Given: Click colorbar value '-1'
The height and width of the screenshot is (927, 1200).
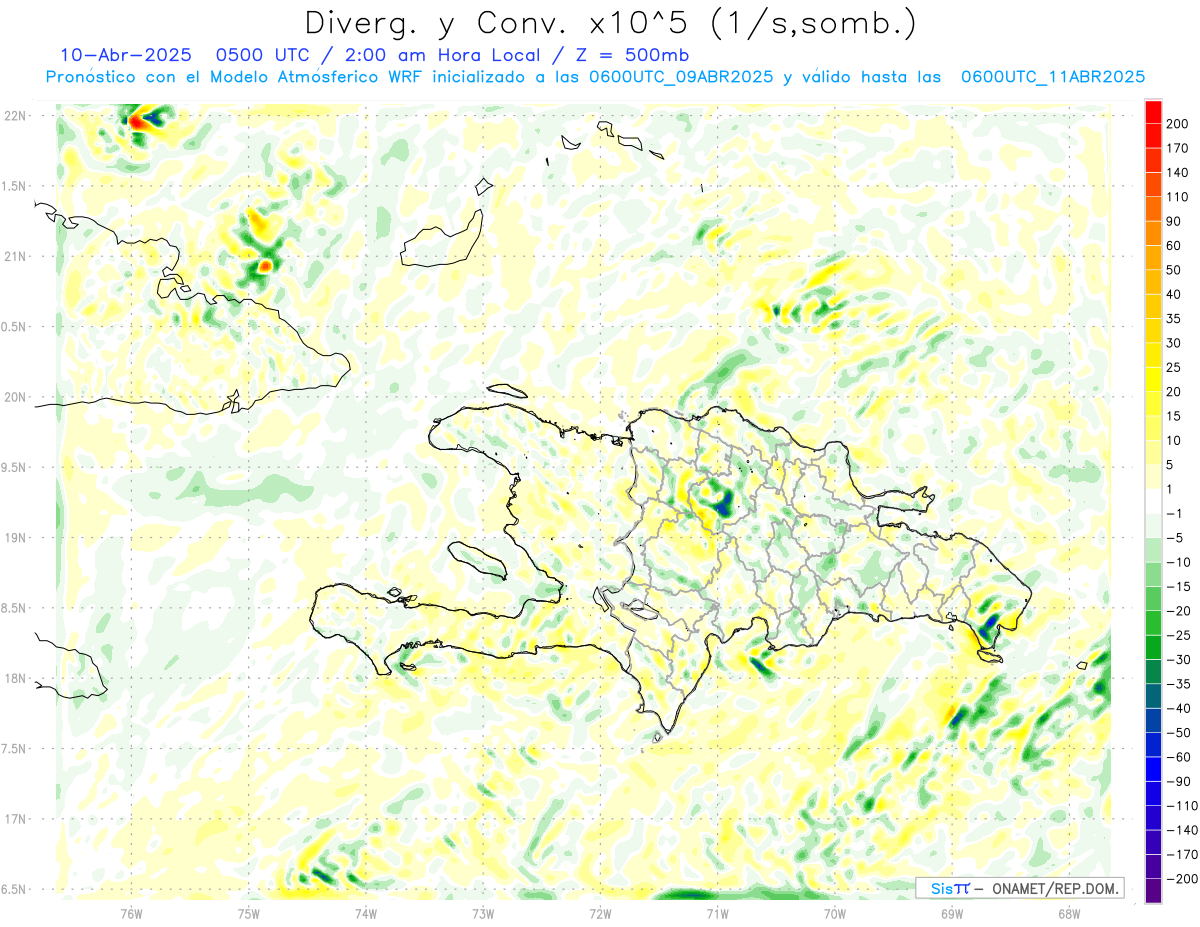Looking at the screenshot, I should point(1174,514).
